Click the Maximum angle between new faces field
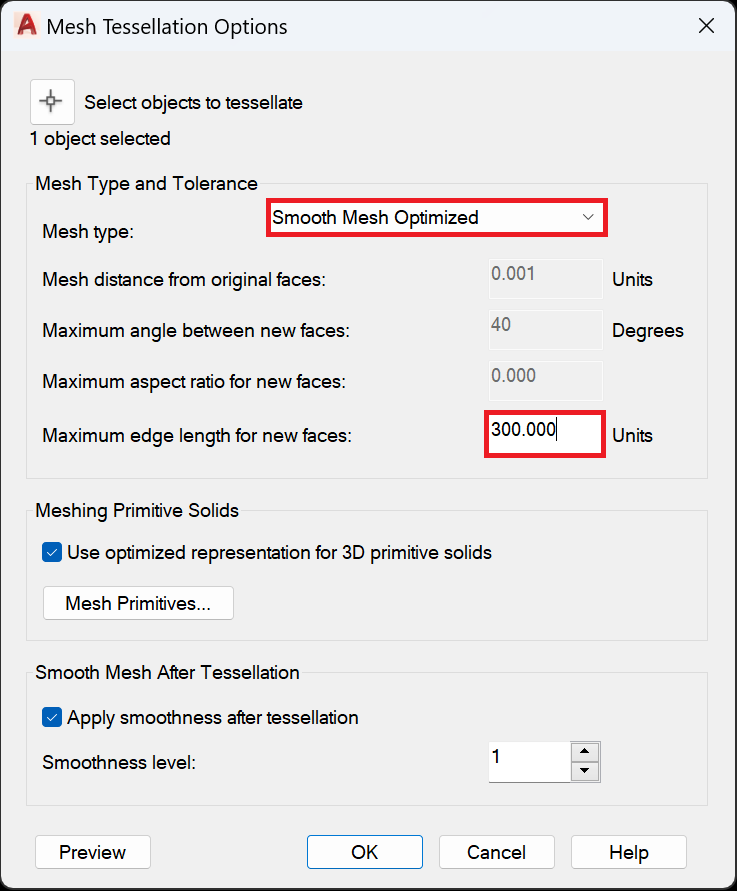 coord(545,329)
